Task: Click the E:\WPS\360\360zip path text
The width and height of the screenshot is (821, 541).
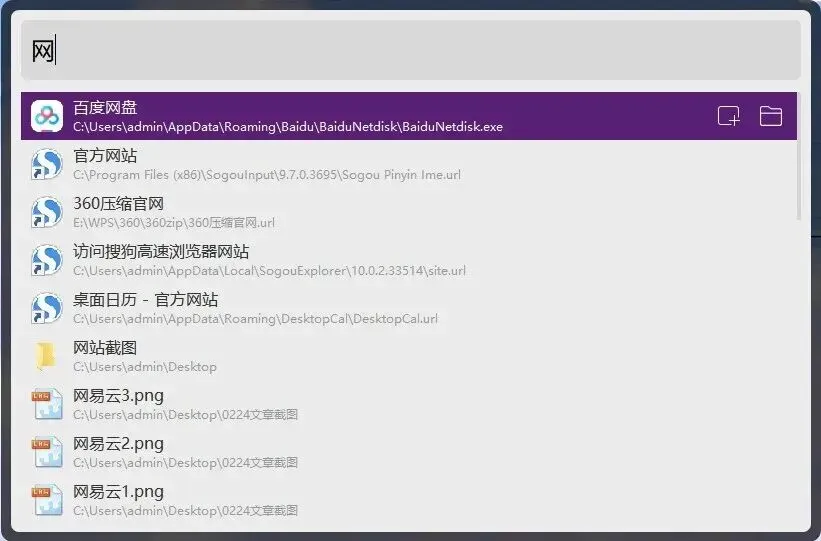Action: pos(174,223)
